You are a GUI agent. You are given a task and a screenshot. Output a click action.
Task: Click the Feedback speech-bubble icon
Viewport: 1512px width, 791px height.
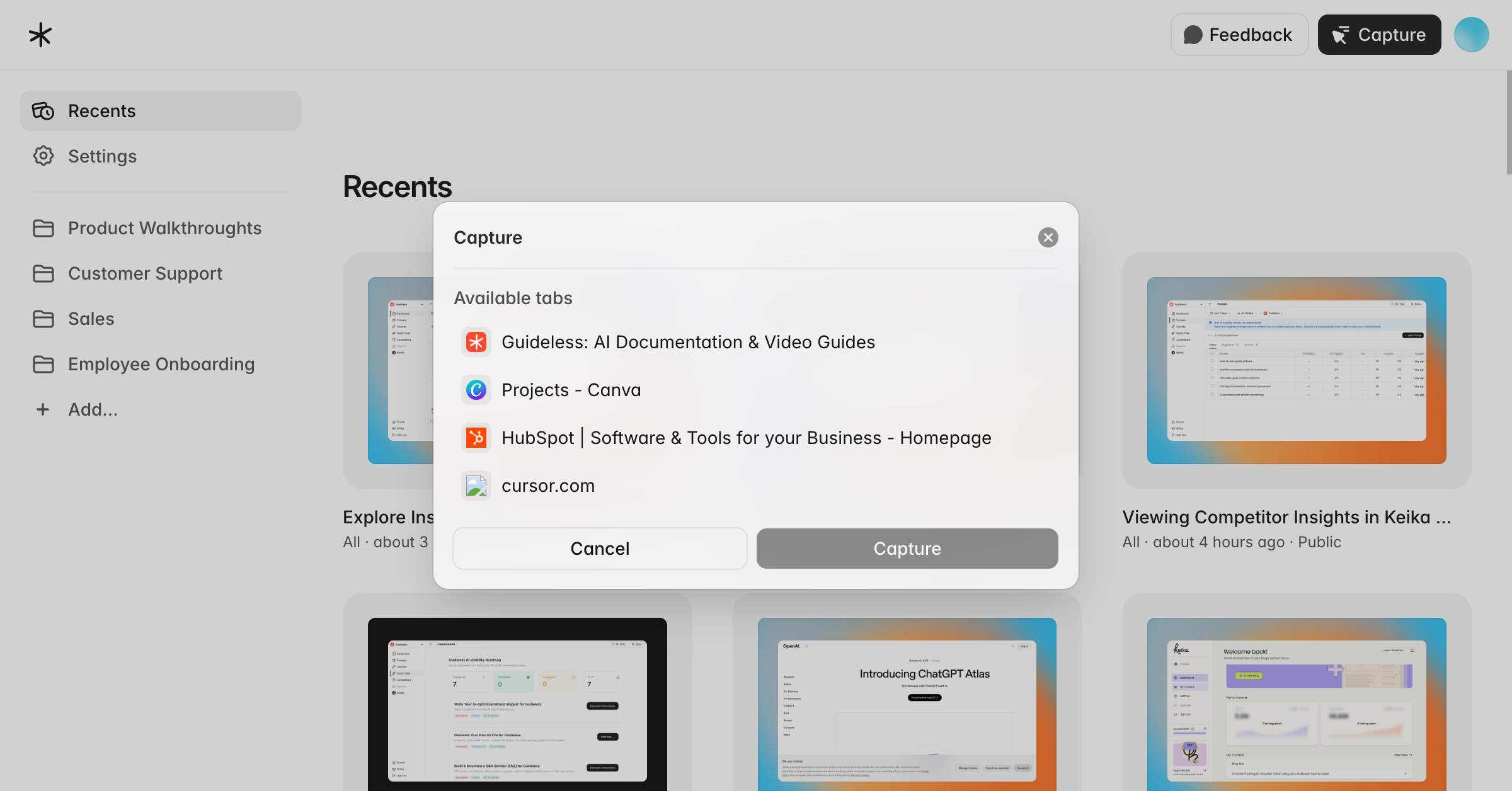pos(1193,35)
